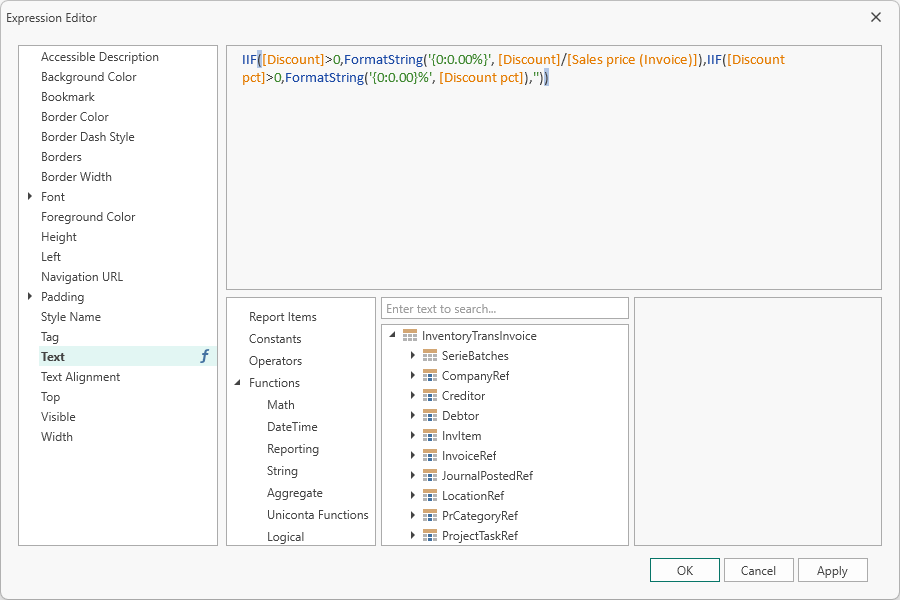Select the highlighted Text property

(x=127, y=357)
